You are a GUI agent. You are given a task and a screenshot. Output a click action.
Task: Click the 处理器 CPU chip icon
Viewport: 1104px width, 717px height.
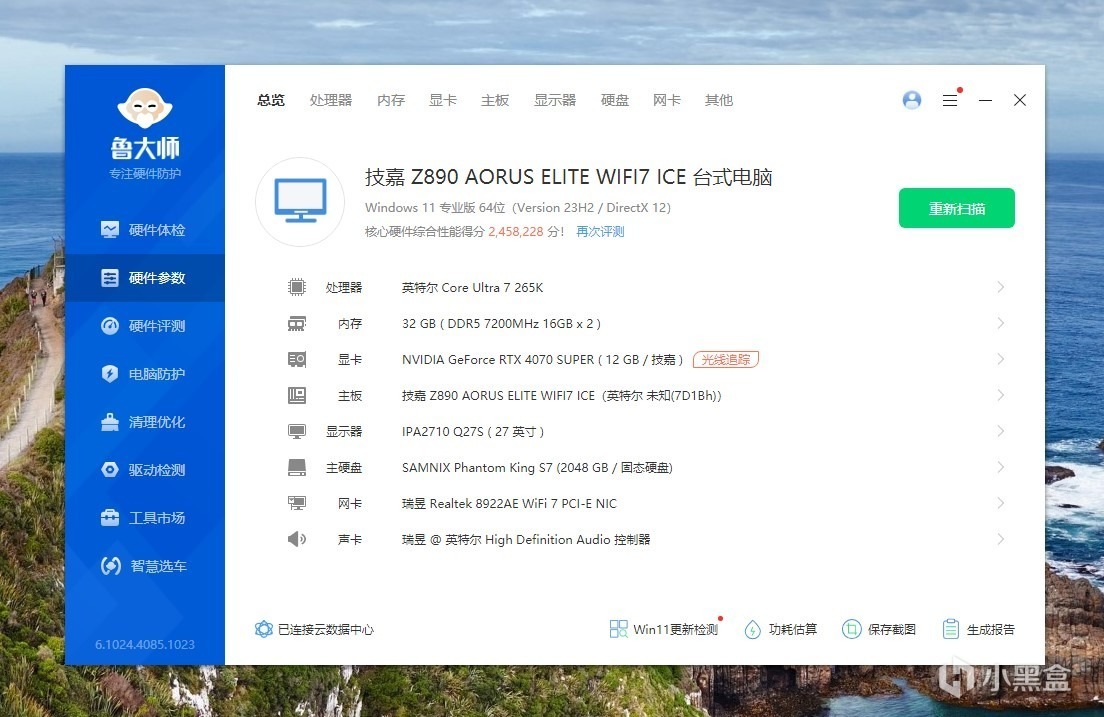(296, 287)
